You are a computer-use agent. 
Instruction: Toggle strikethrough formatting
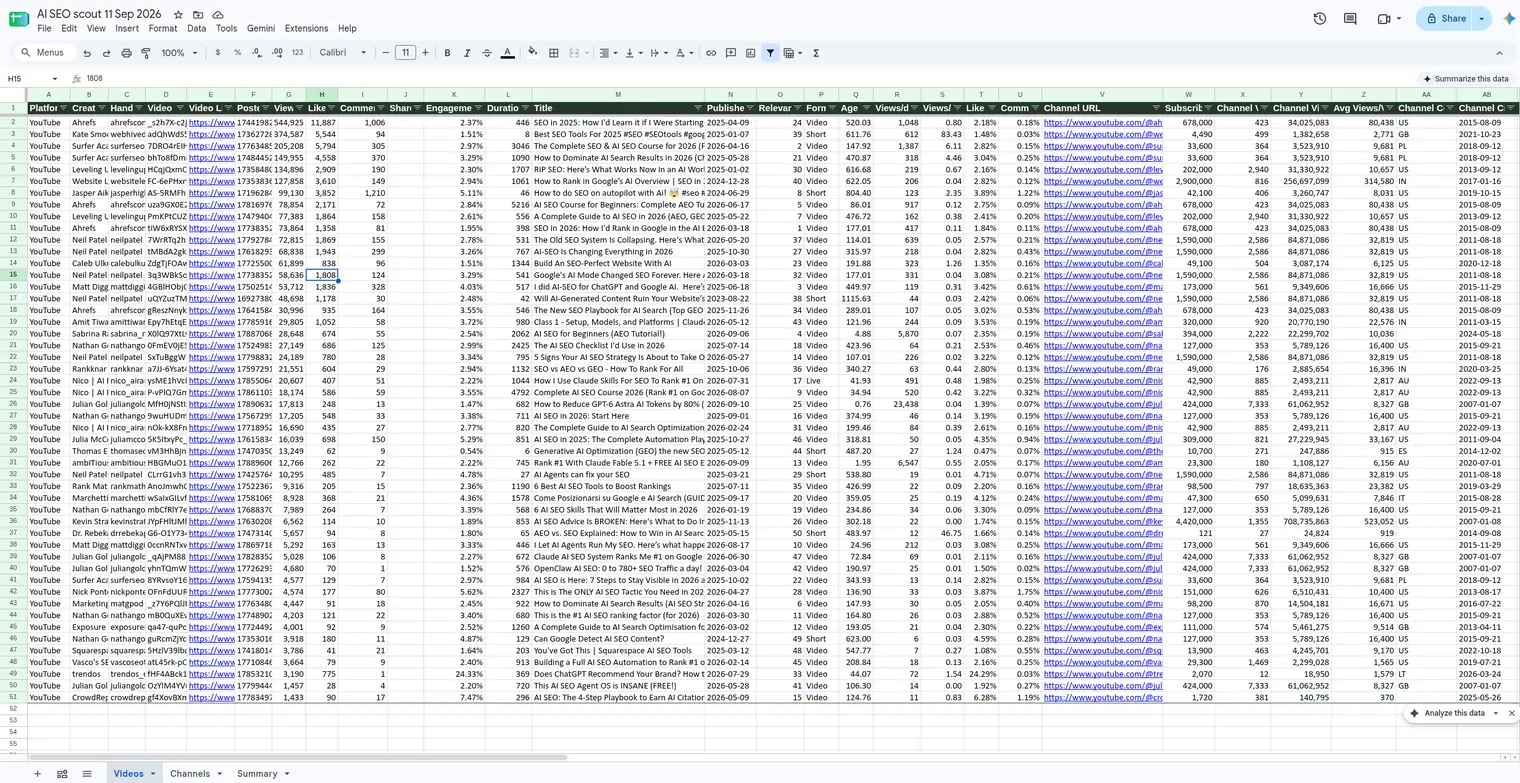pos(487,53)
